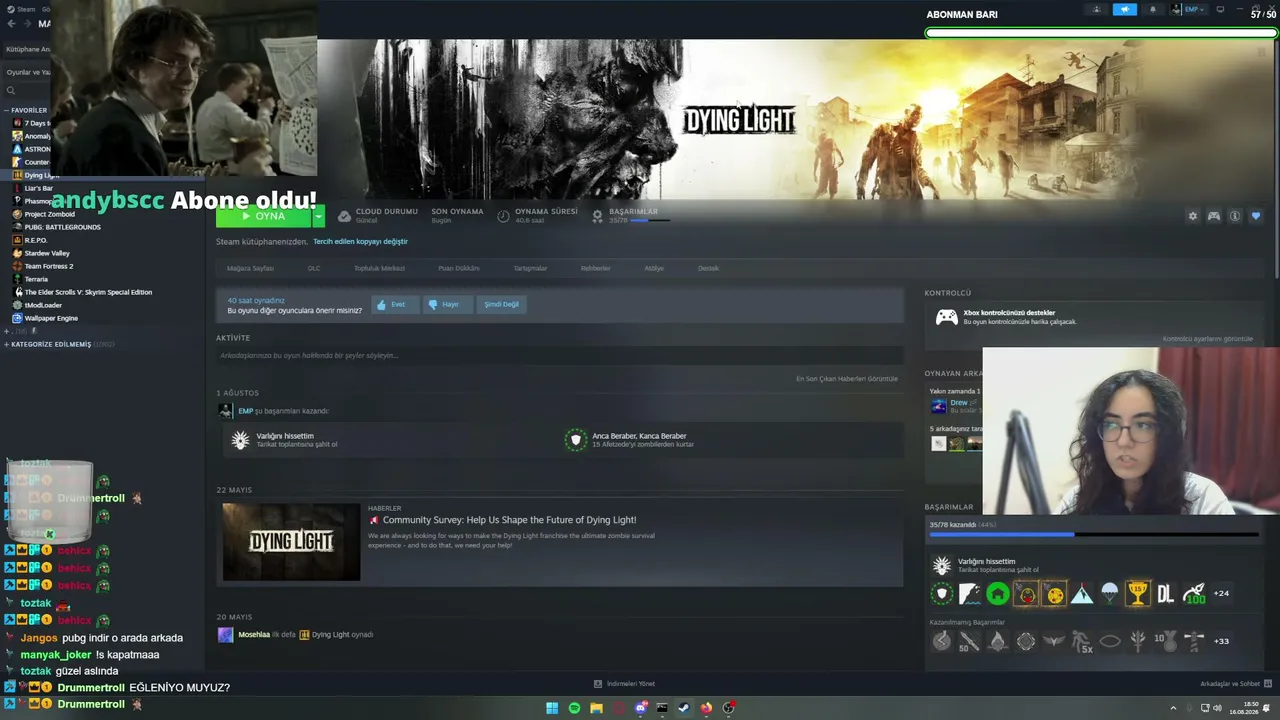The width and height of the screenshot is (1280, 720).
Task: Open 'Kontrolcü ayarlarını görüntüle' link
Action: (x=1207, y=339)
